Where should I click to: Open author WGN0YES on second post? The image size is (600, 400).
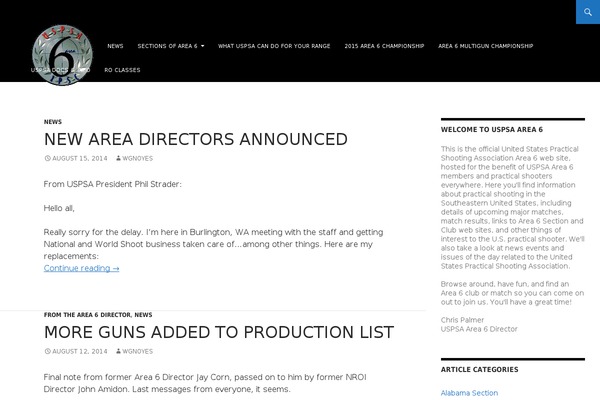[x=138, y=351]
